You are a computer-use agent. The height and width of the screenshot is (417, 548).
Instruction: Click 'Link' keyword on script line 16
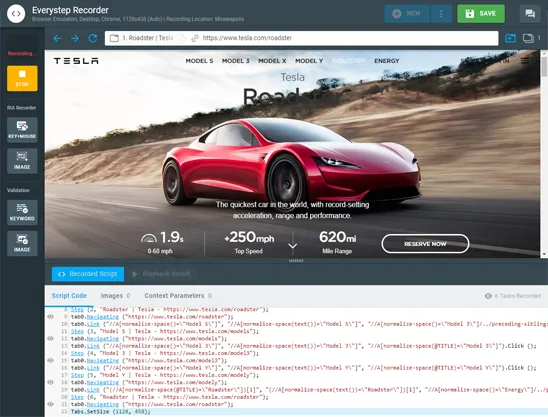[x=93, y=368]
